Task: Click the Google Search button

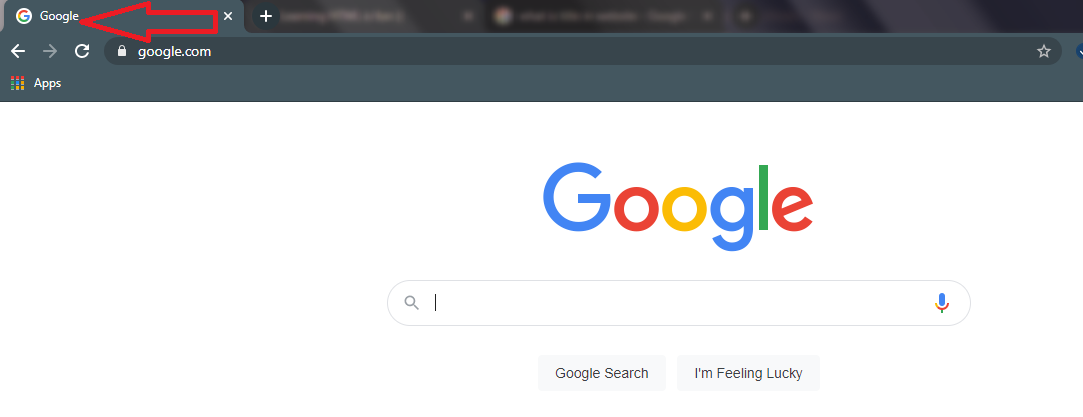Action: pyautogui.click(x=602, y=374)
